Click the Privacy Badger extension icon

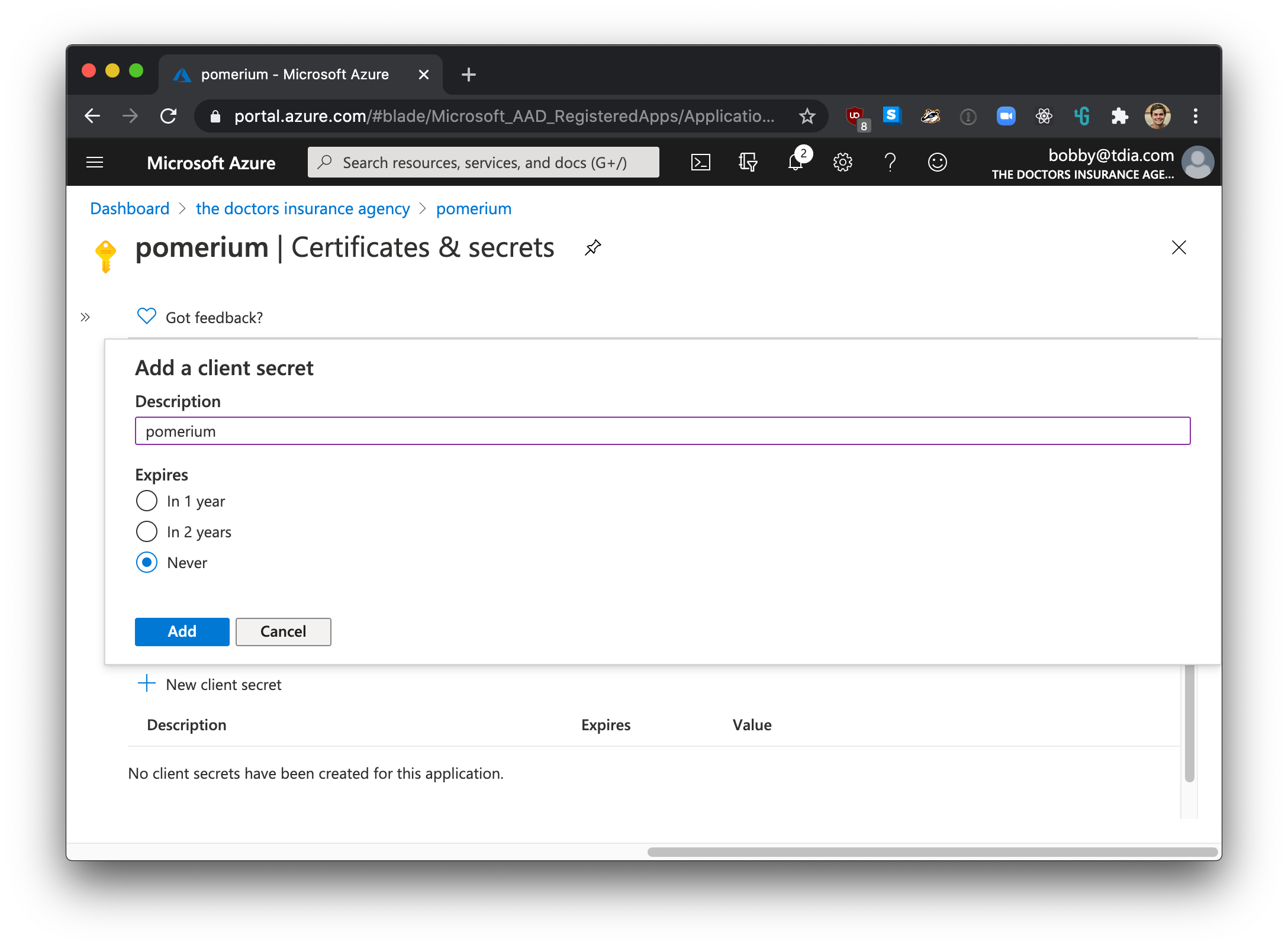coord(930,116)
